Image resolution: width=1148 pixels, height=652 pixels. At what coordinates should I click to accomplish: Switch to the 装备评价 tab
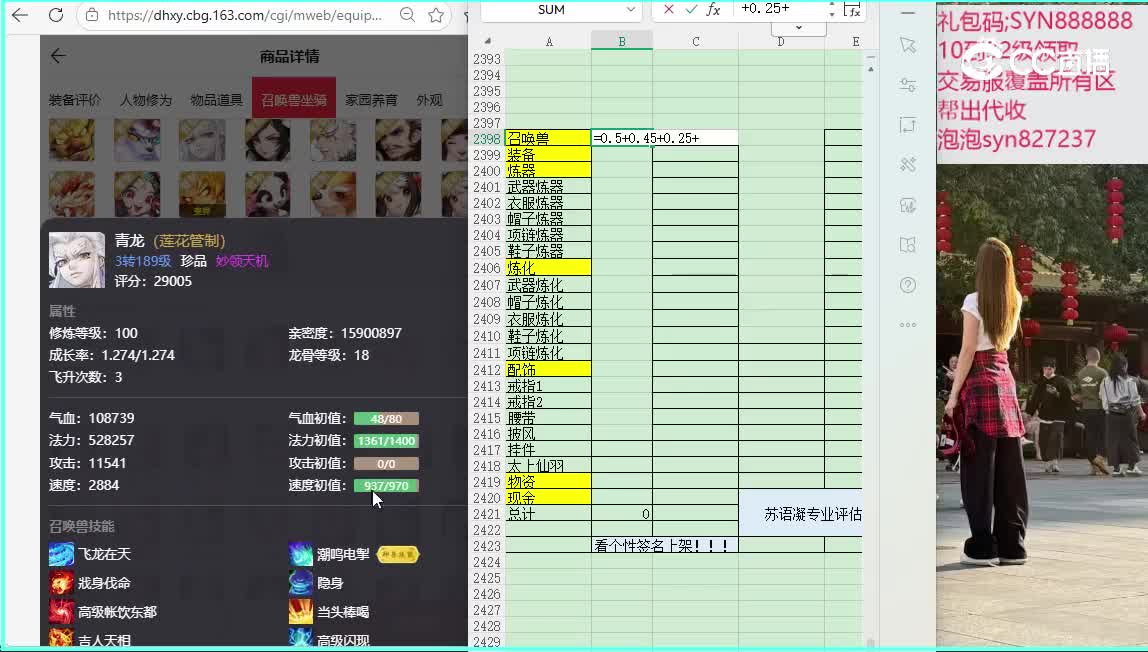tap(75, 100)
